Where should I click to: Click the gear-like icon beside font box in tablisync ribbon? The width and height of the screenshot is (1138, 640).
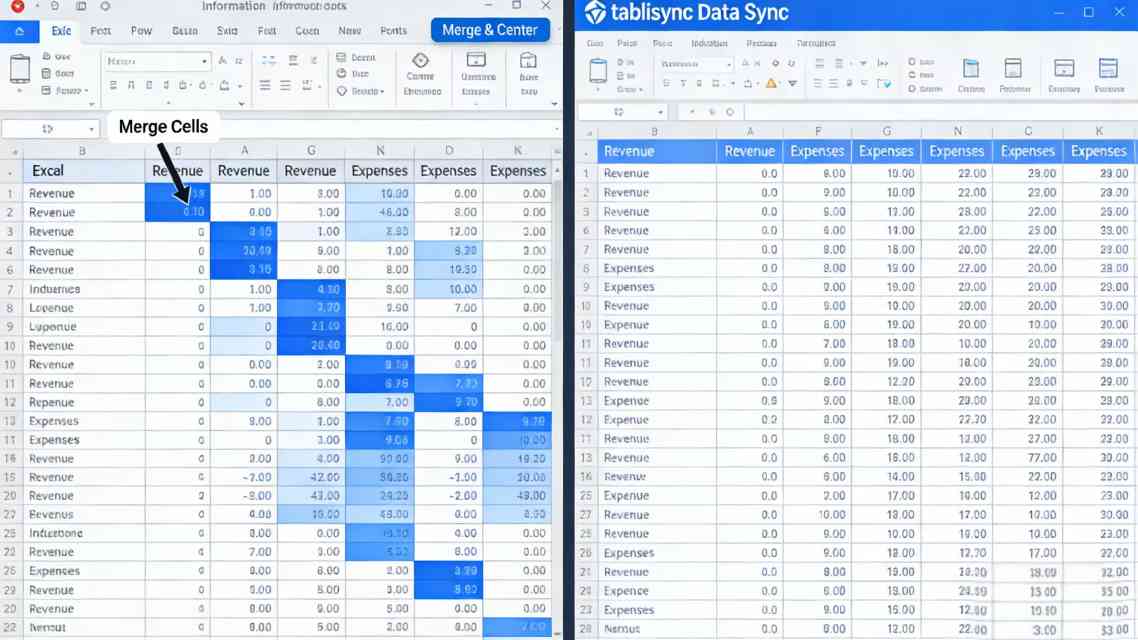pos(775,64)
